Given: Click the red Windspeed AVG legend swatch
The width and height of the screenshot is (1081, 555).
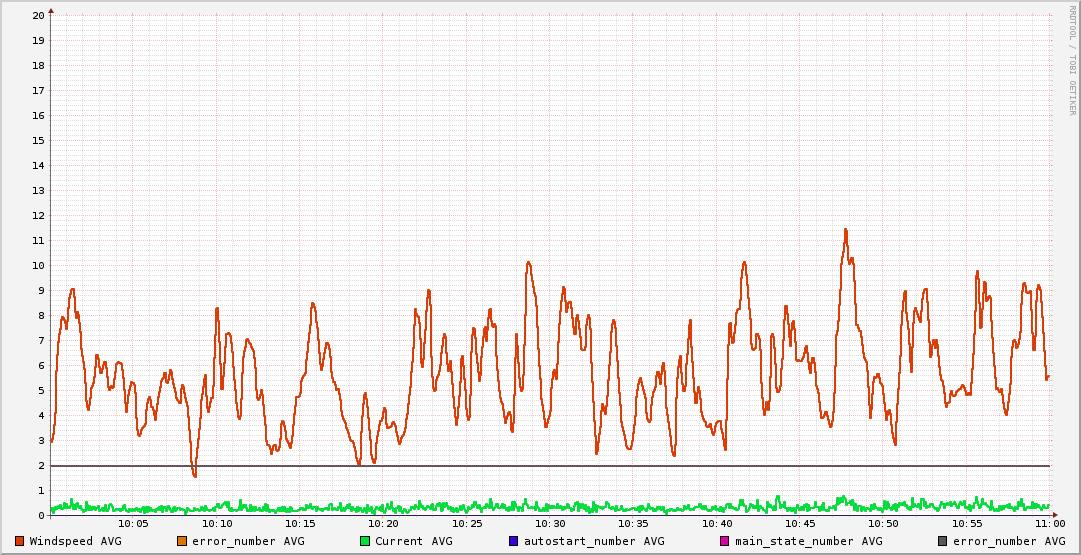Looking at the screenshot, I should 20,541.
